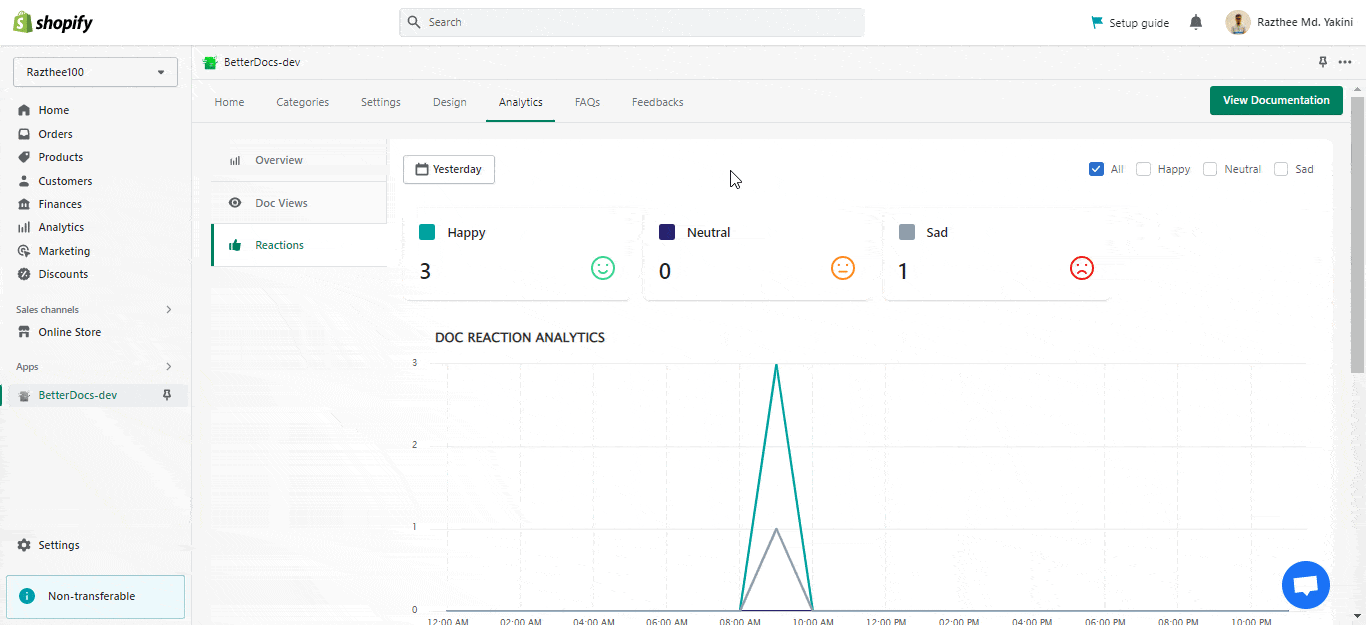Viewport: 1366px width, 625px height.
Task: Uncheck the All reactions checkbox
Action: 1096,169
